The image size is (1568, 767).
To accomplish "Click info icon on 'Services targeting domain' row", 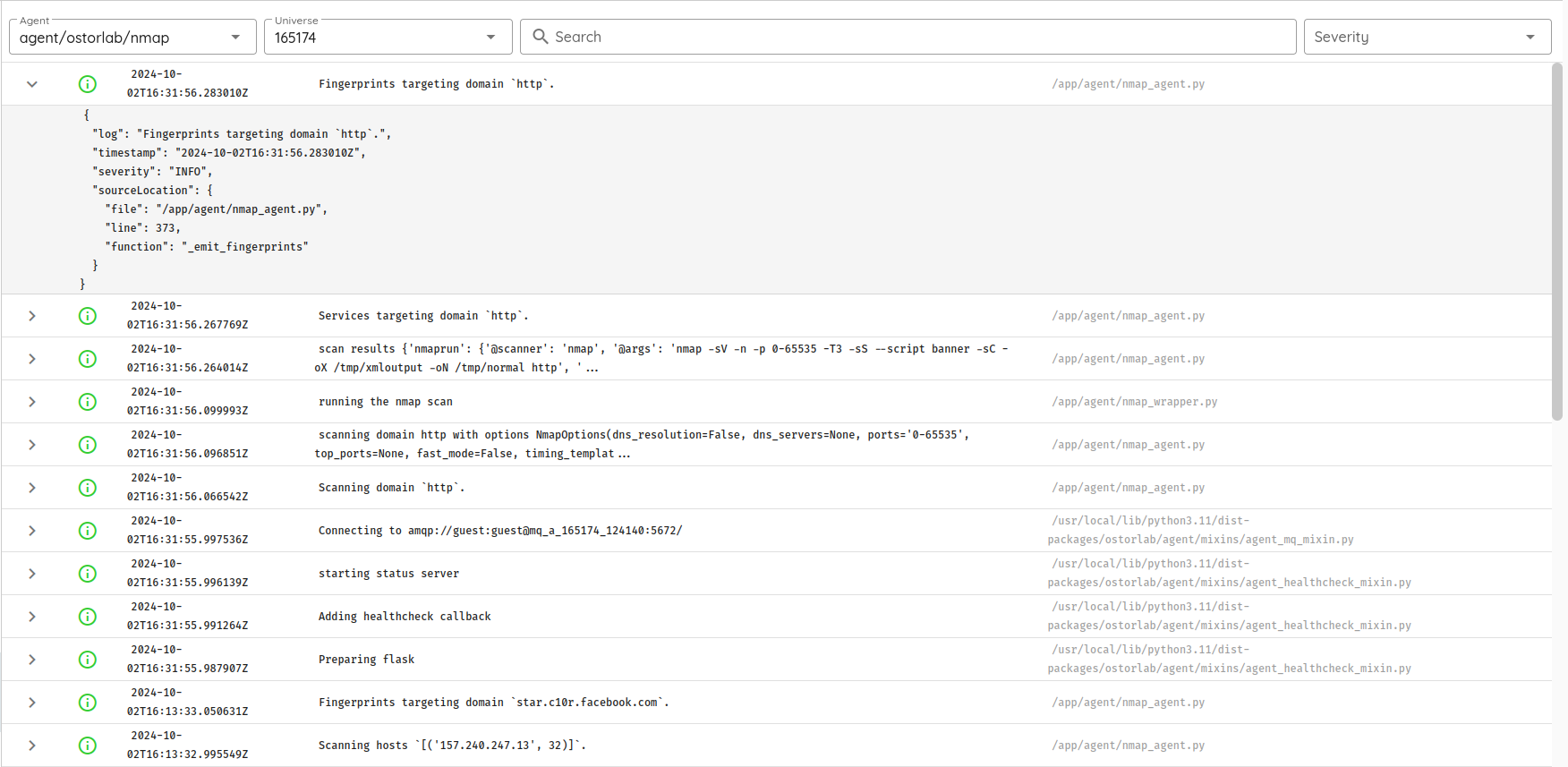I will point(88,316).
